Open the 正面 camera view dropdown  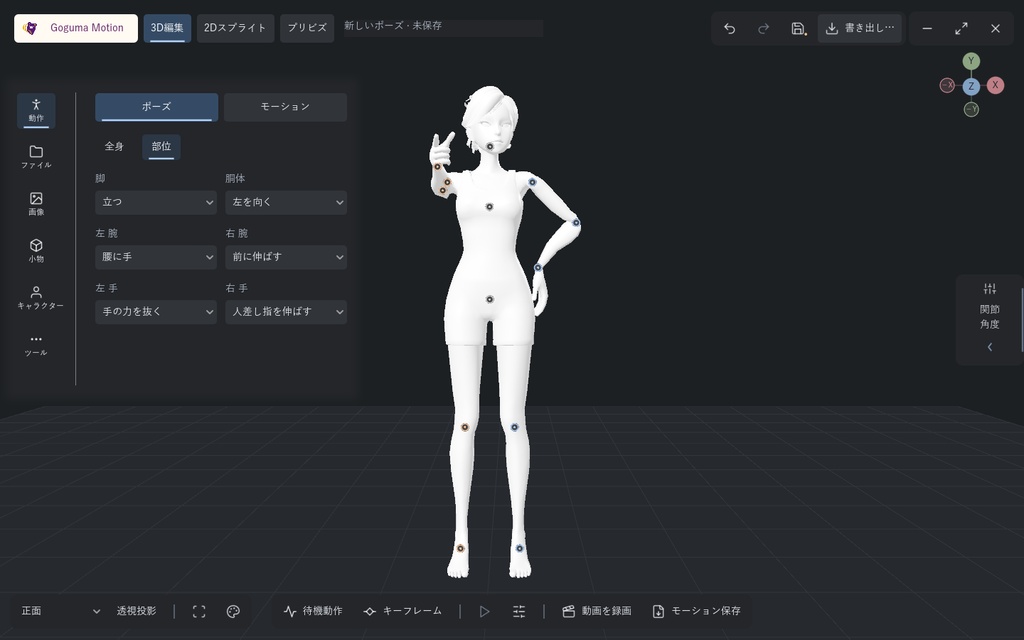tap(61, 611)
